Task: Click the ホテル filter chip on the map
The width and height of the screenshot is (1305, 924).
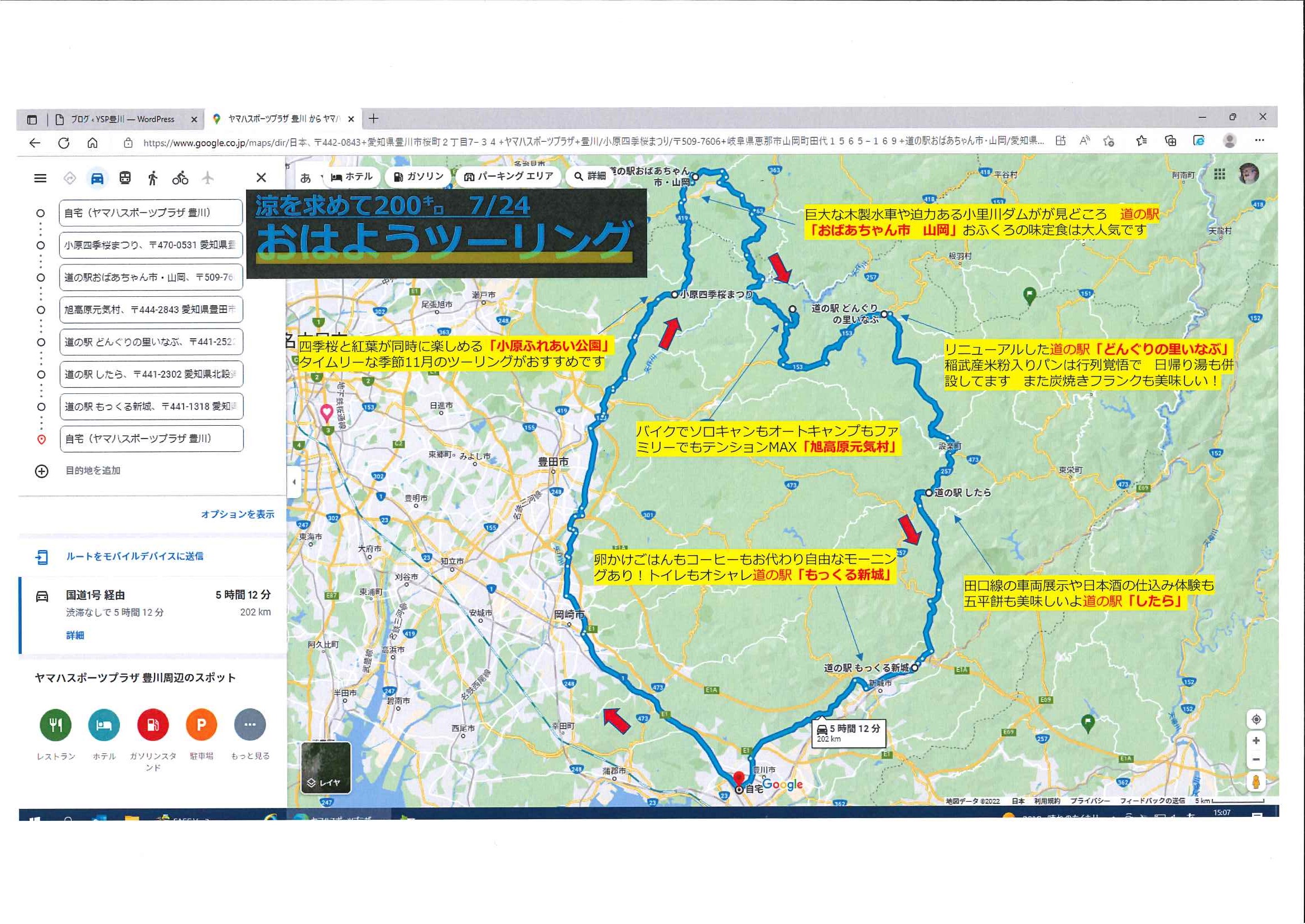Action: [351, 177]
